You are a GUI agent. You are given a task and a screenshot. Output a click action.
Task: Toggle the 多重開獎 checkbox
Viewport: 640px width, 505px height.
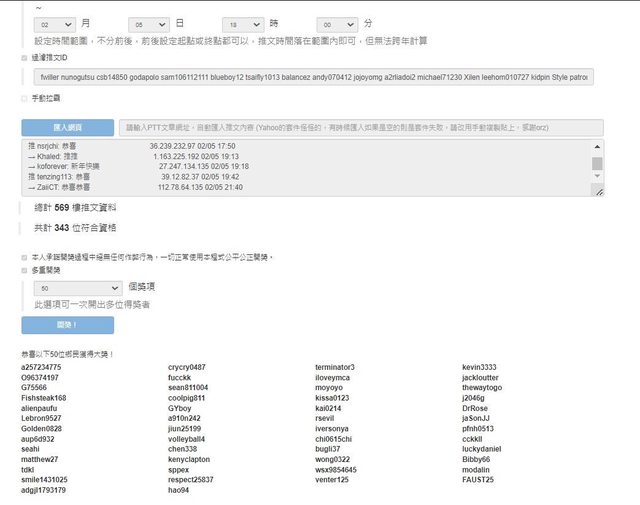coord(25,270)
